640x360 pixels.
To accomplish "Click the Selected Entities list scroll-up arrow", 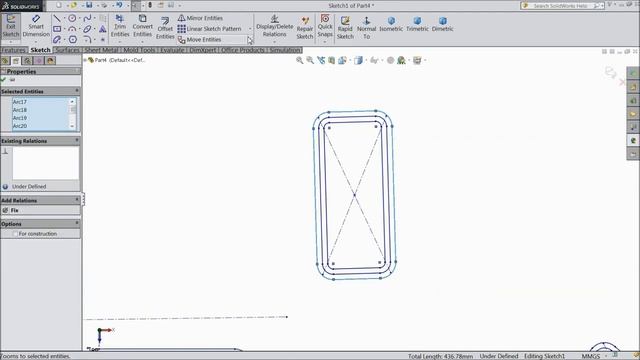I will point(72,101).
